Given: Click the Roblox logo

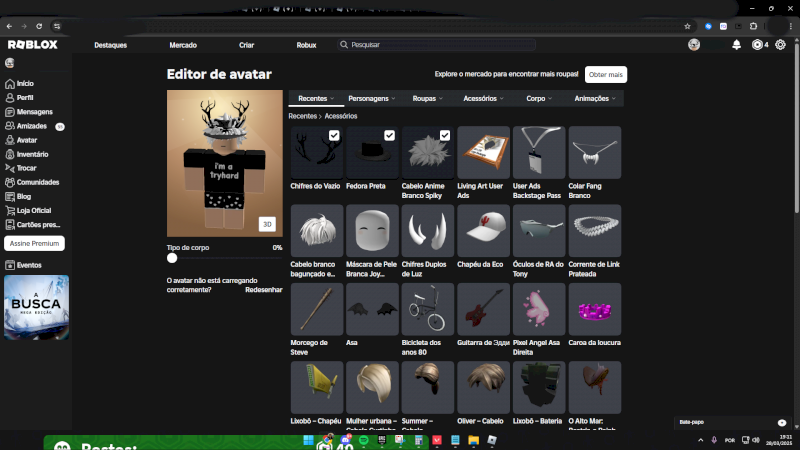Looking at the screenshot, I should 33,45.
